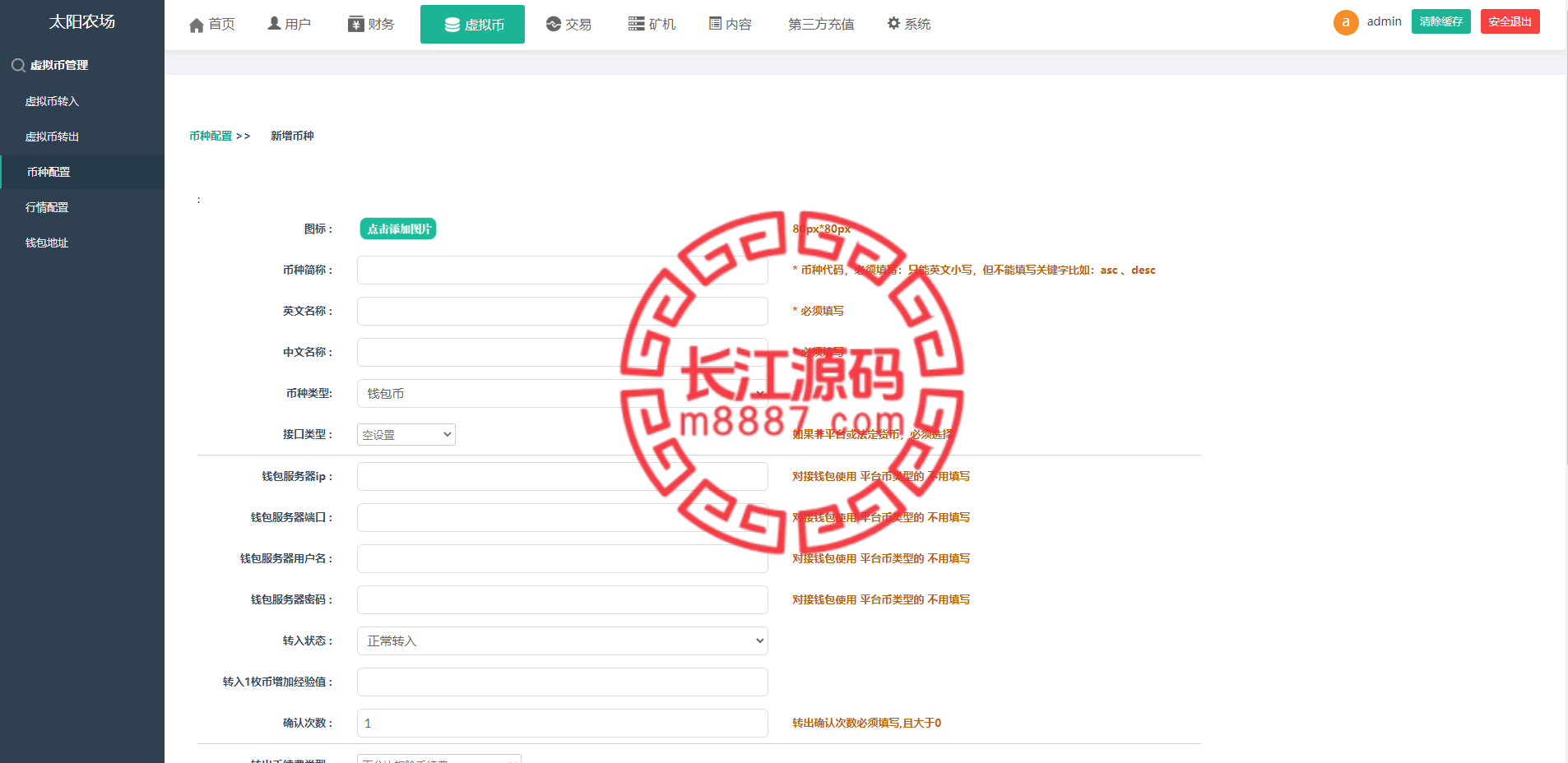
Task: Click the user icon beside 用户
Action: [x=274, y=24]
